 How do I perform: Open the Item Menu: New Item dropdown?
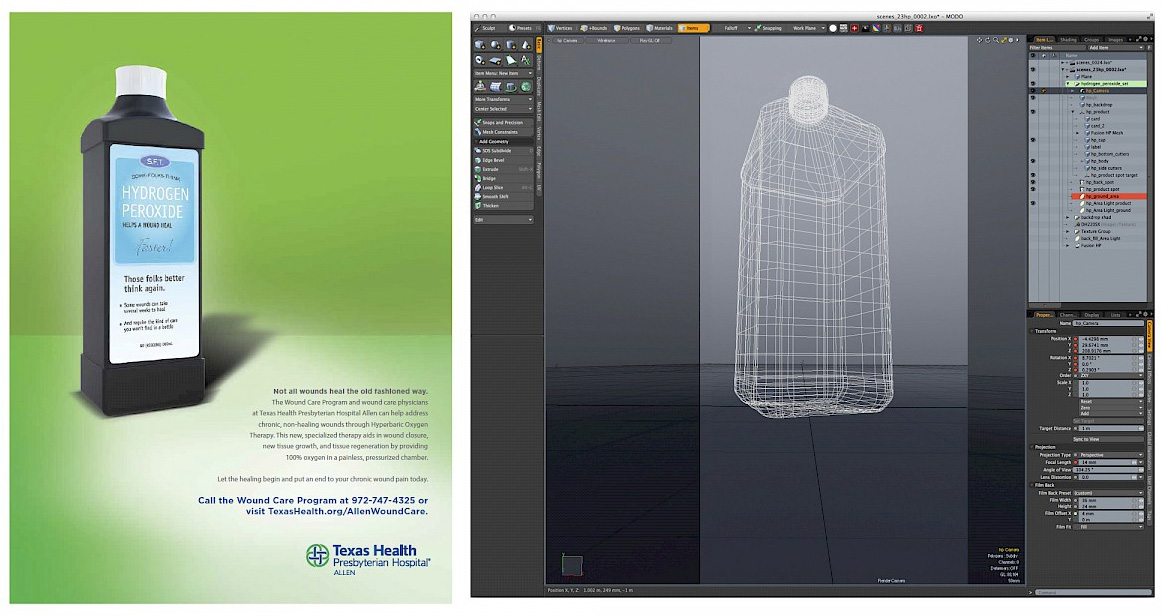[503, 73]
